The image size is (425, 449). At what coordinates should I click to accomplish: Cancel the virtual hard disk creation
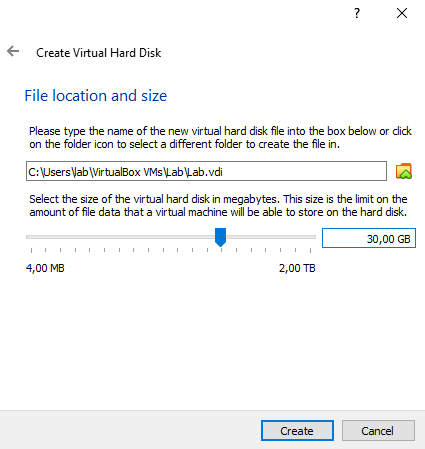click(x=378, y=431)
